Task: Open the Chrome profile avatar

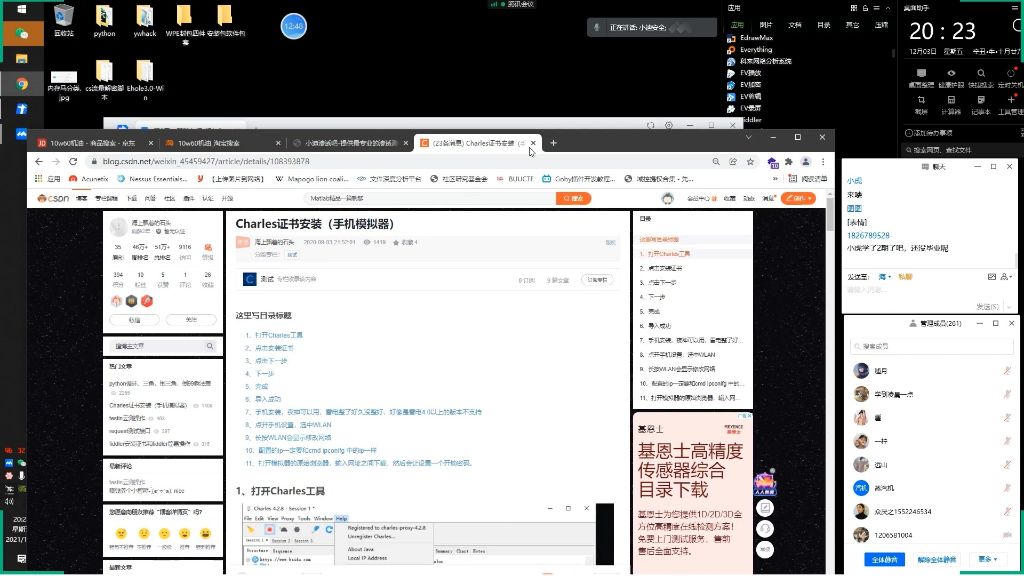Action: [806, 161]
